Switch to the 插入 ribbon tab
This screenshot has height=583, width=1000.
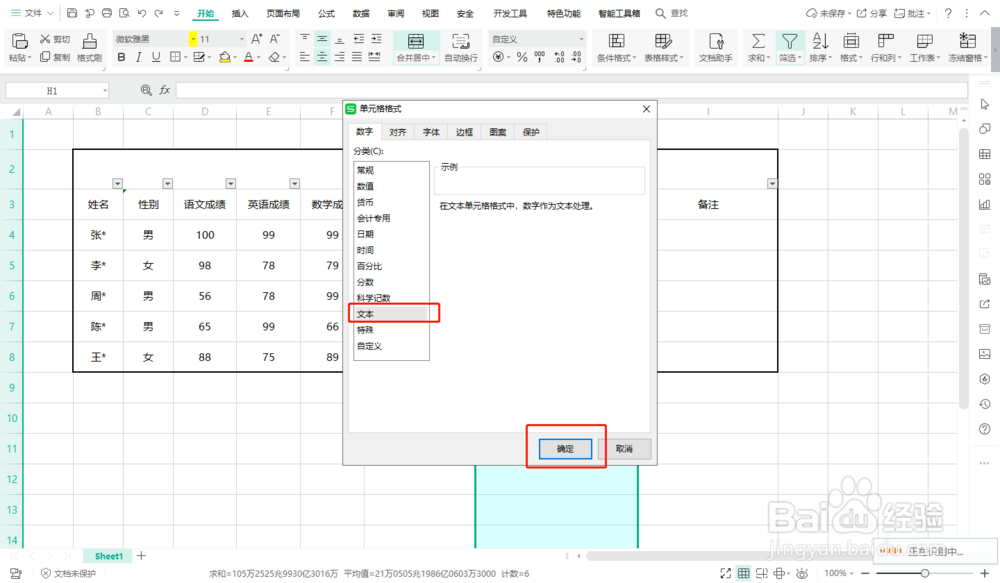(x=238, y=13)
